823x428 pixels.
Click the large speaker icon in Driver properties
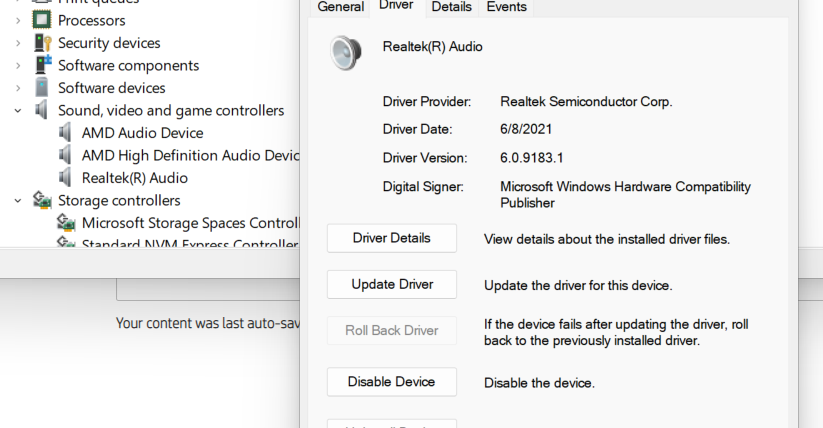tap(347, 52)
